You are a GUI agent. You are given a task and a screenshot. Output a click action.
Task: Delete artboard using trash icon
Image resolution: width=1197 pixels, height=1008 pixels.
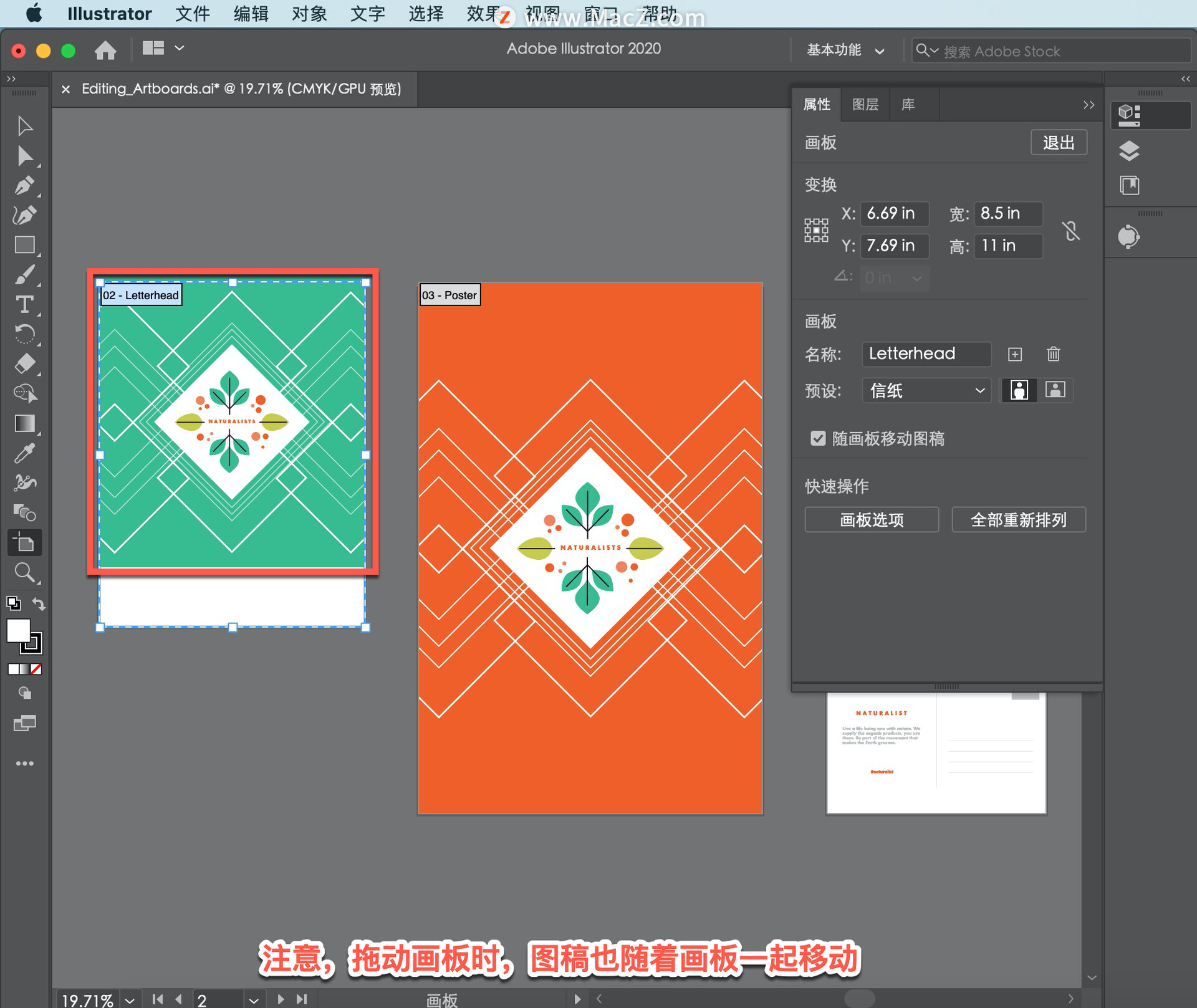[x=1053, y=354]
